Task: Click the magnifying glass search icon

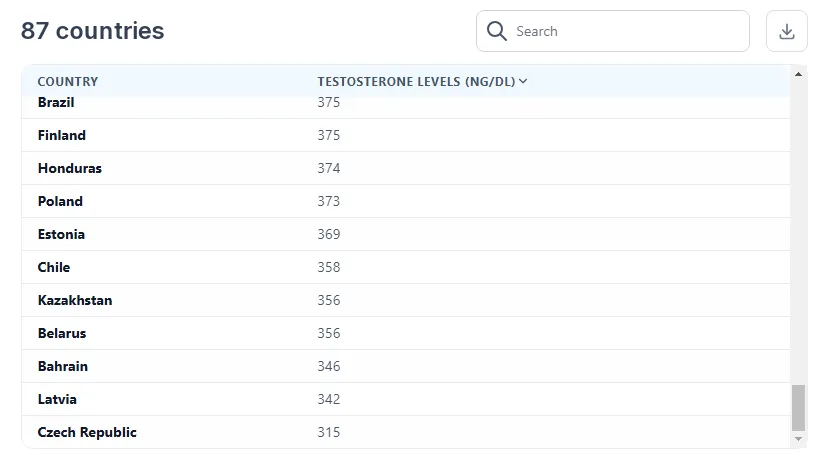Action: pyautogui.click(x=496, y=31)
